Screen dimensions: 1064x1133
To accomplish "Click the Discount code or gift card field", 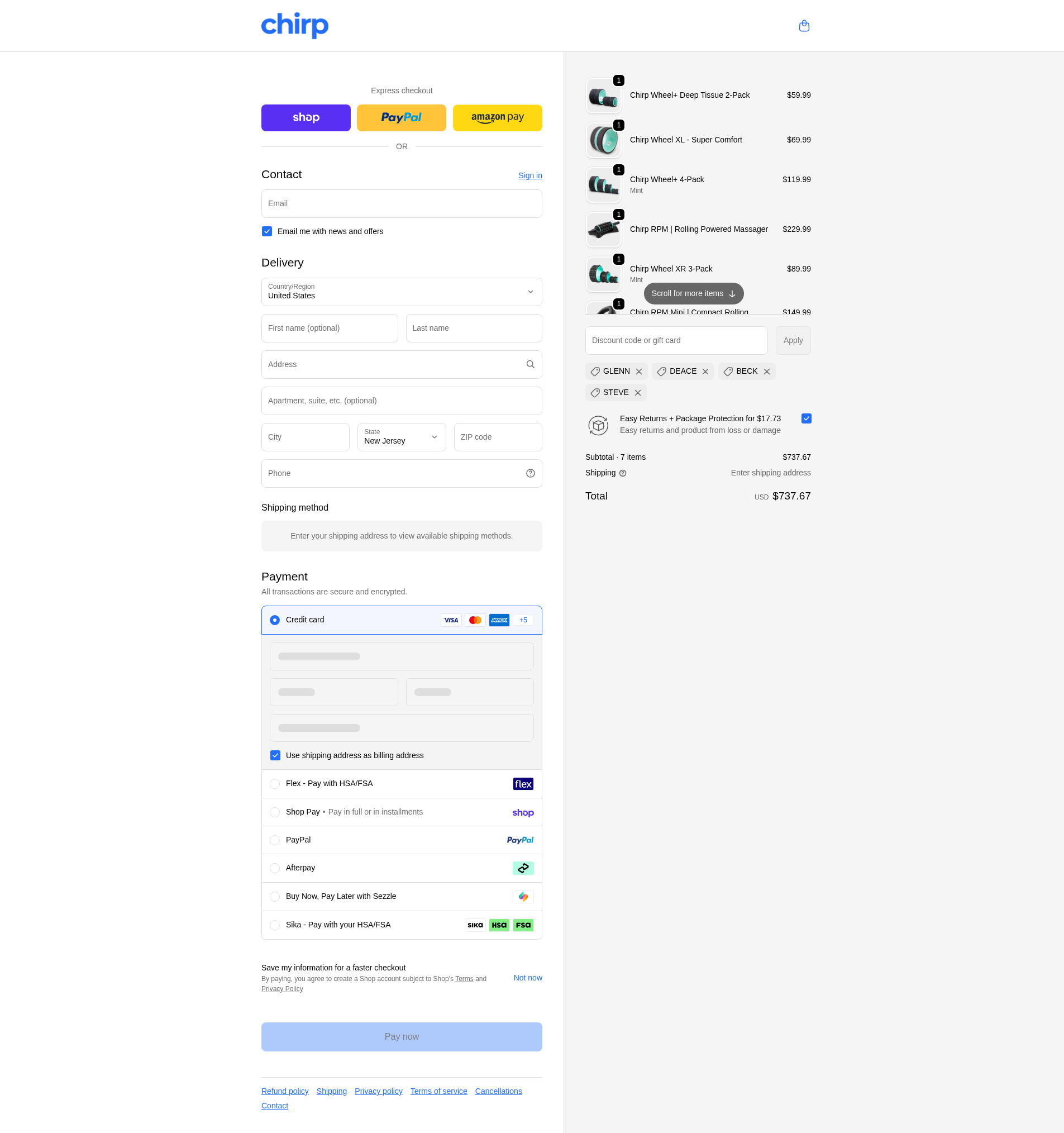I will 676,340.
